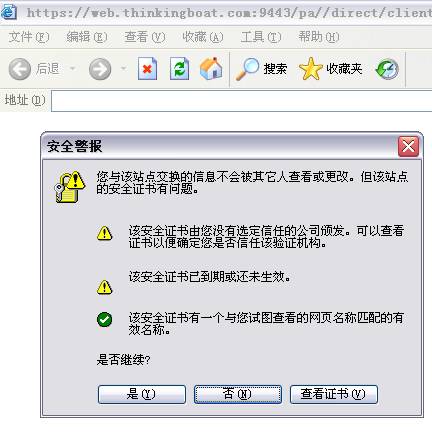Open the 收藏(A) menu
Image resolution: width=432 pixels, height=435 pixels.
click(203, 37)
